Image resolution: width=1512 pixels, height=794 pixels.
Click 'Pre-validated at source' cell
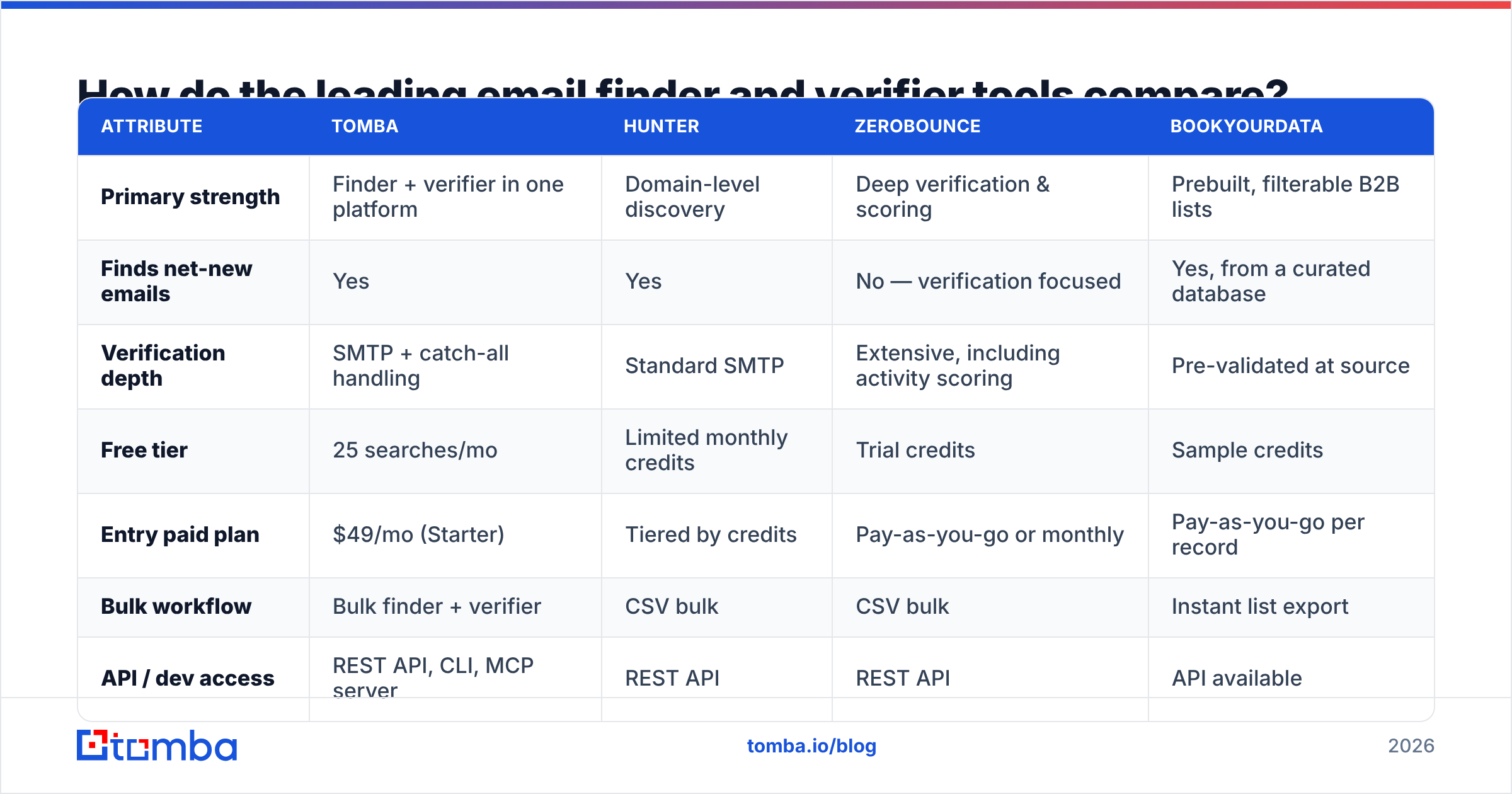pos(1290,366)
